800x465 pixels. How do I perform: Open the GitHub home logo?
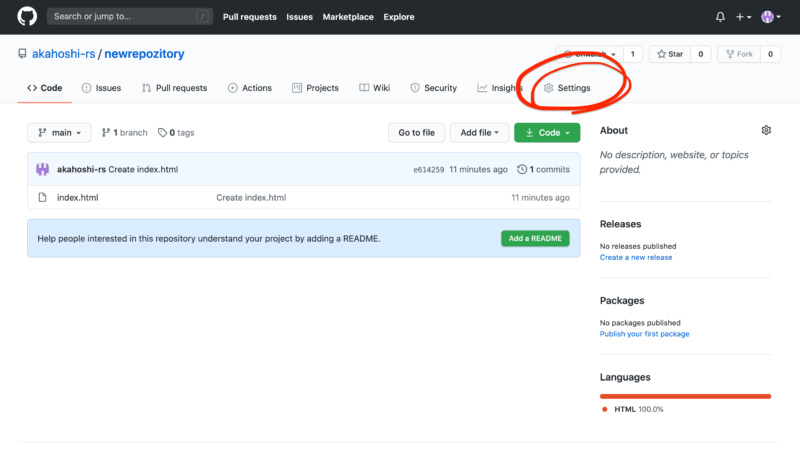click(x=27, y=16)
